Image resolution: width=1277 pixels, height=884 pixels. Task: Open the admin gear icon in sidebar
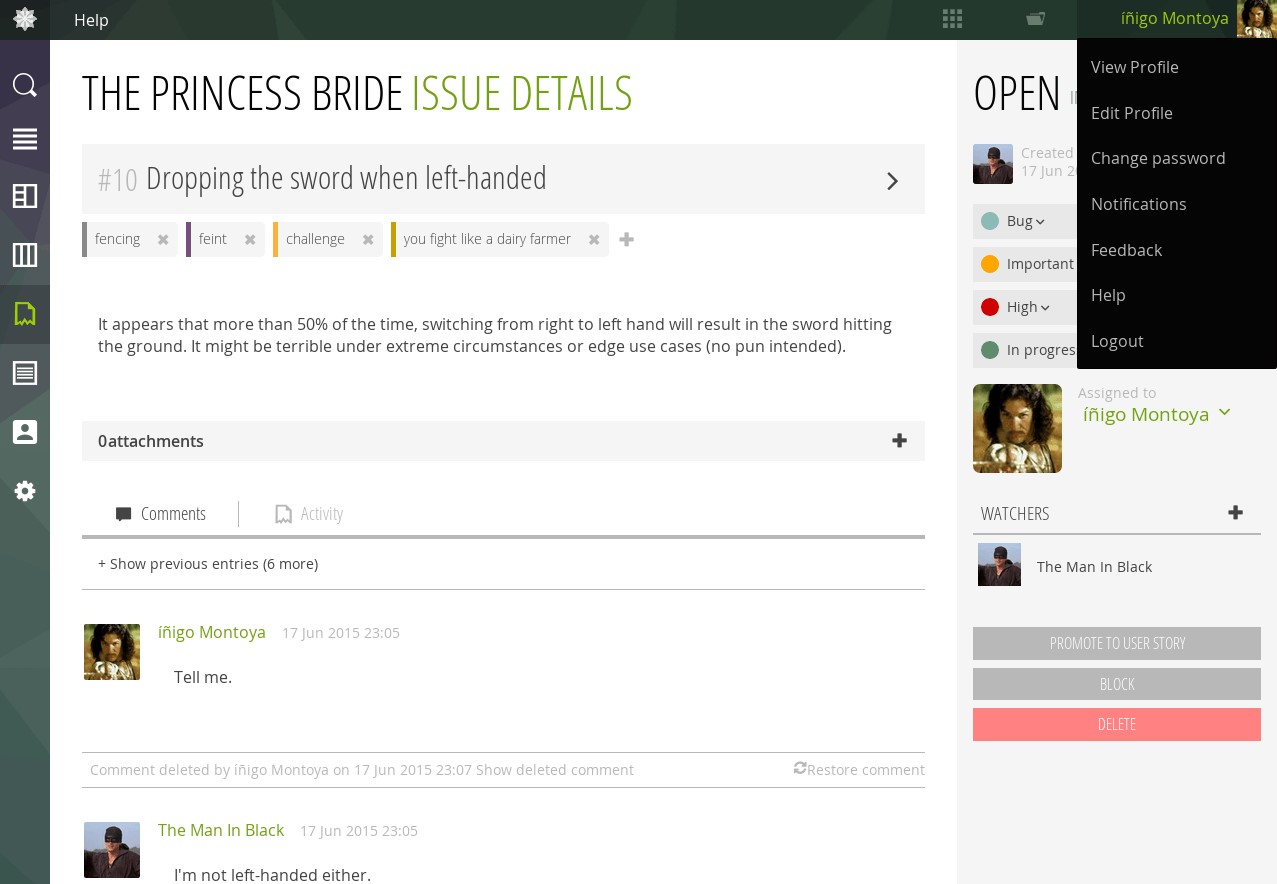pos(25,491)
